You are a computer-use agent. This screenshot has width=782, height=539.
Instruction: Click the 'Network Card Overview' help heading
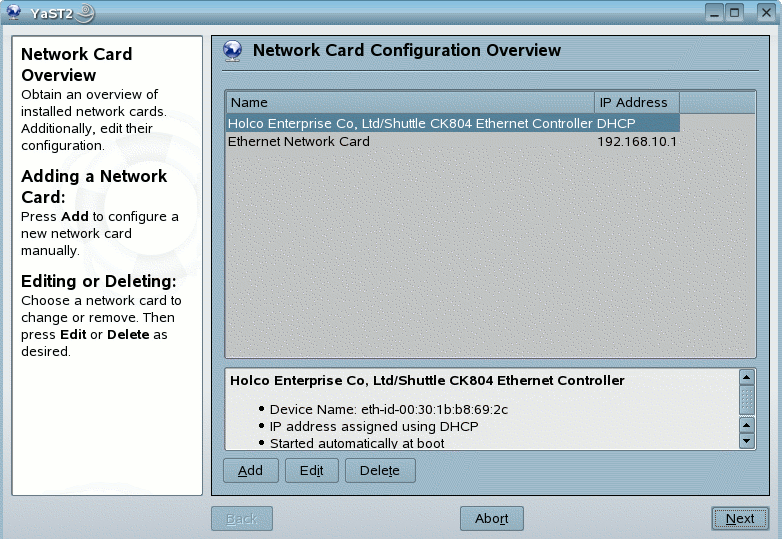coord(77,64)
